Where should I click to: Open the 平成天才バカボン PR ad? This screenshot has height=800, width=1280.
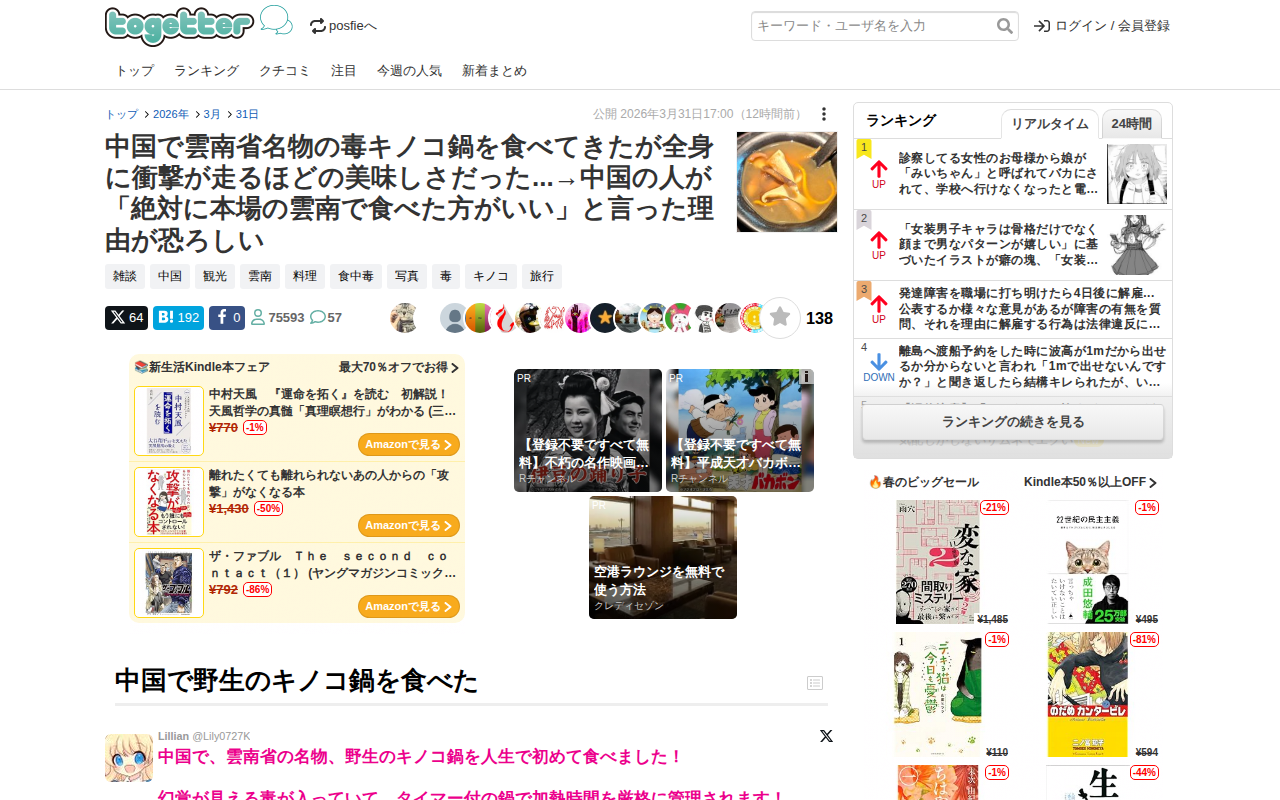(x=740, y=430)
